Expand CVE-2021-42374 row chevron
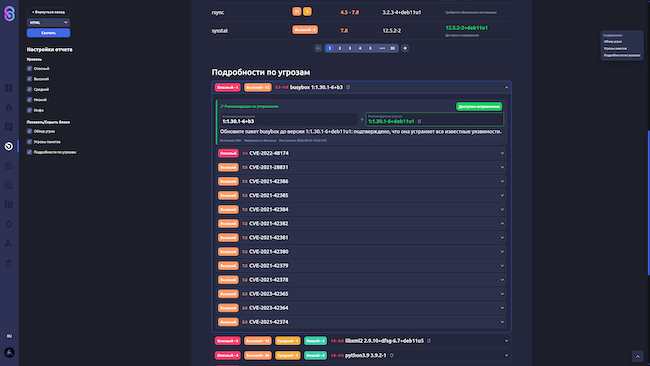Viewport: 650px width, 366px height. pyautogui.click(x=502, y=322)
